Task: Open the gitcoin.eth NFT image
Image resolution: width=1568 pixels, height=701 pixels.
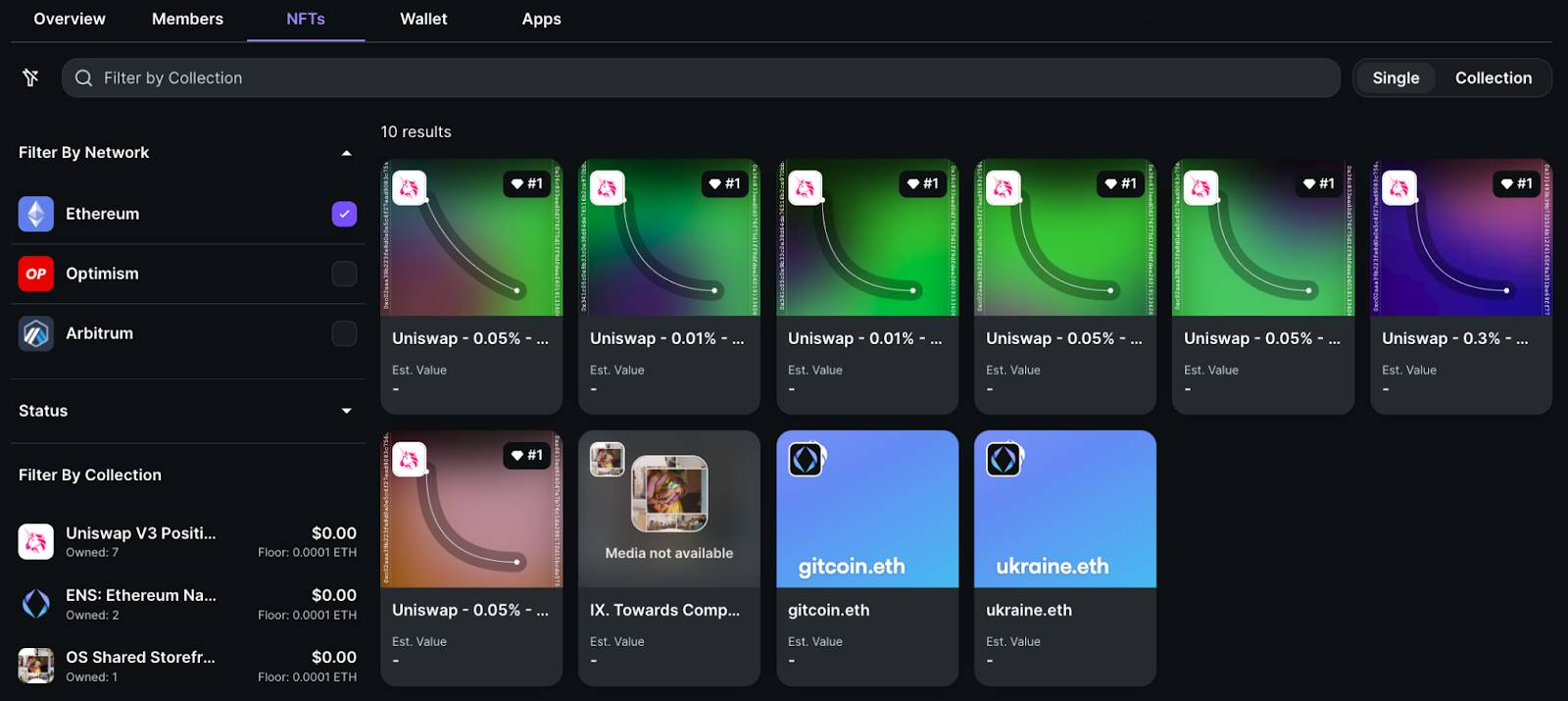Action: click(867, 509)
